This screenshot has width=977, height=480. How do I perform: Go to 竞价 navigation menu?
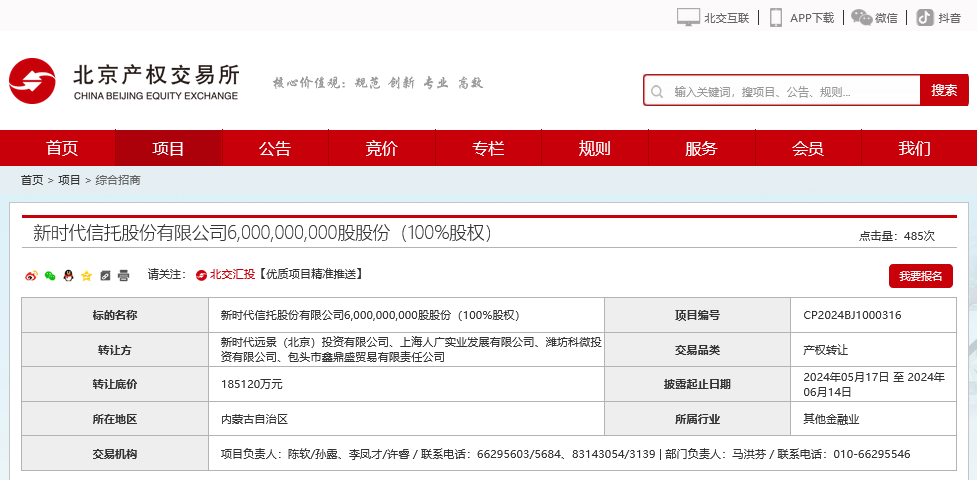[381, 149]
